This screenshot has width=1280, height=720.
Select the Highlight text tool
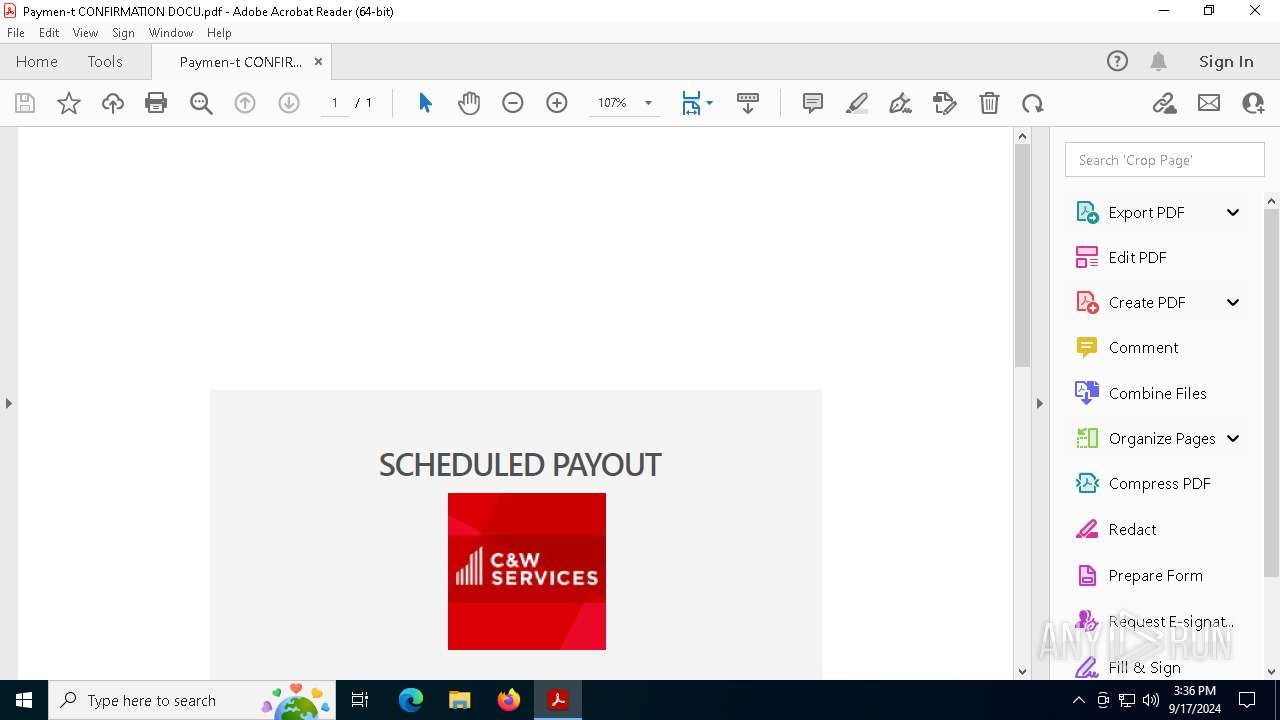[x=857, y=103]
